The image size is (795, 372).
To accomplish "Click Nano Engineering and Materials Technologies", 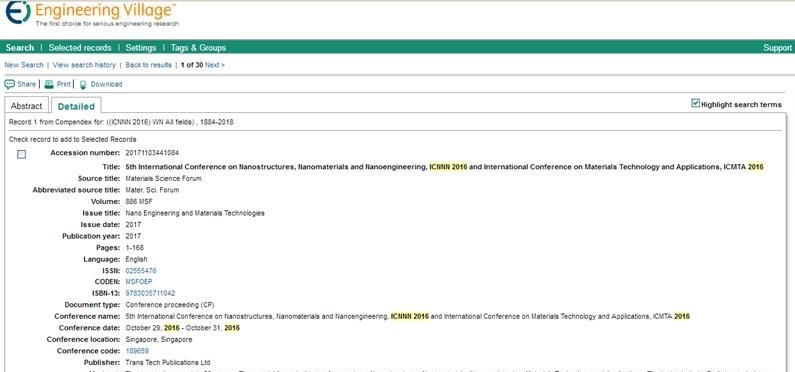I will pyautogui.click(x=195, y=213).
